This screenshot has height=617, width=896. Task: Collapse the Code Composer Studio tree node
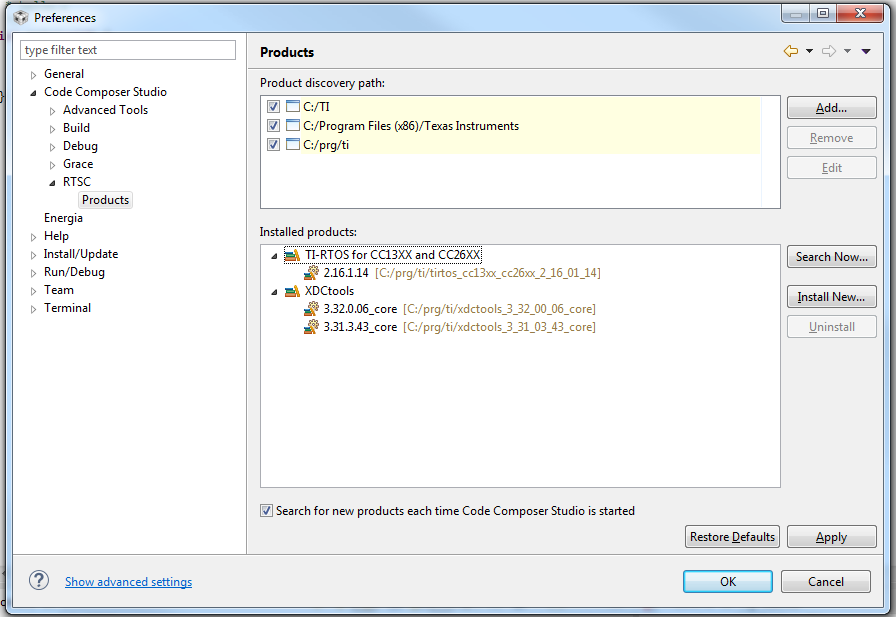(33, 93)
